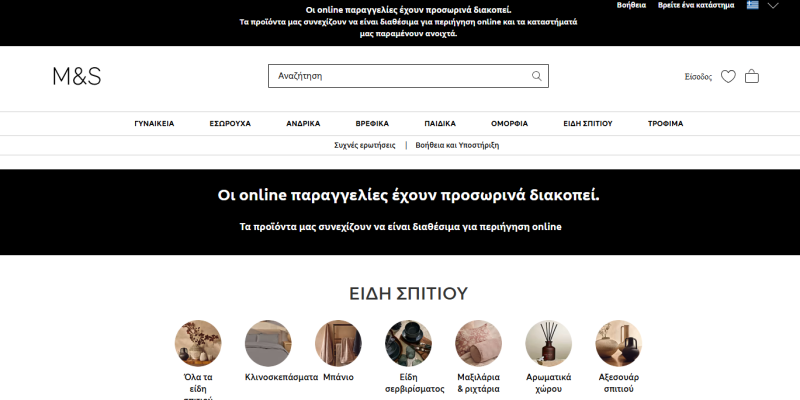Click the Είσοδος login link
This screenshot has width=800, height=400.
697,76
